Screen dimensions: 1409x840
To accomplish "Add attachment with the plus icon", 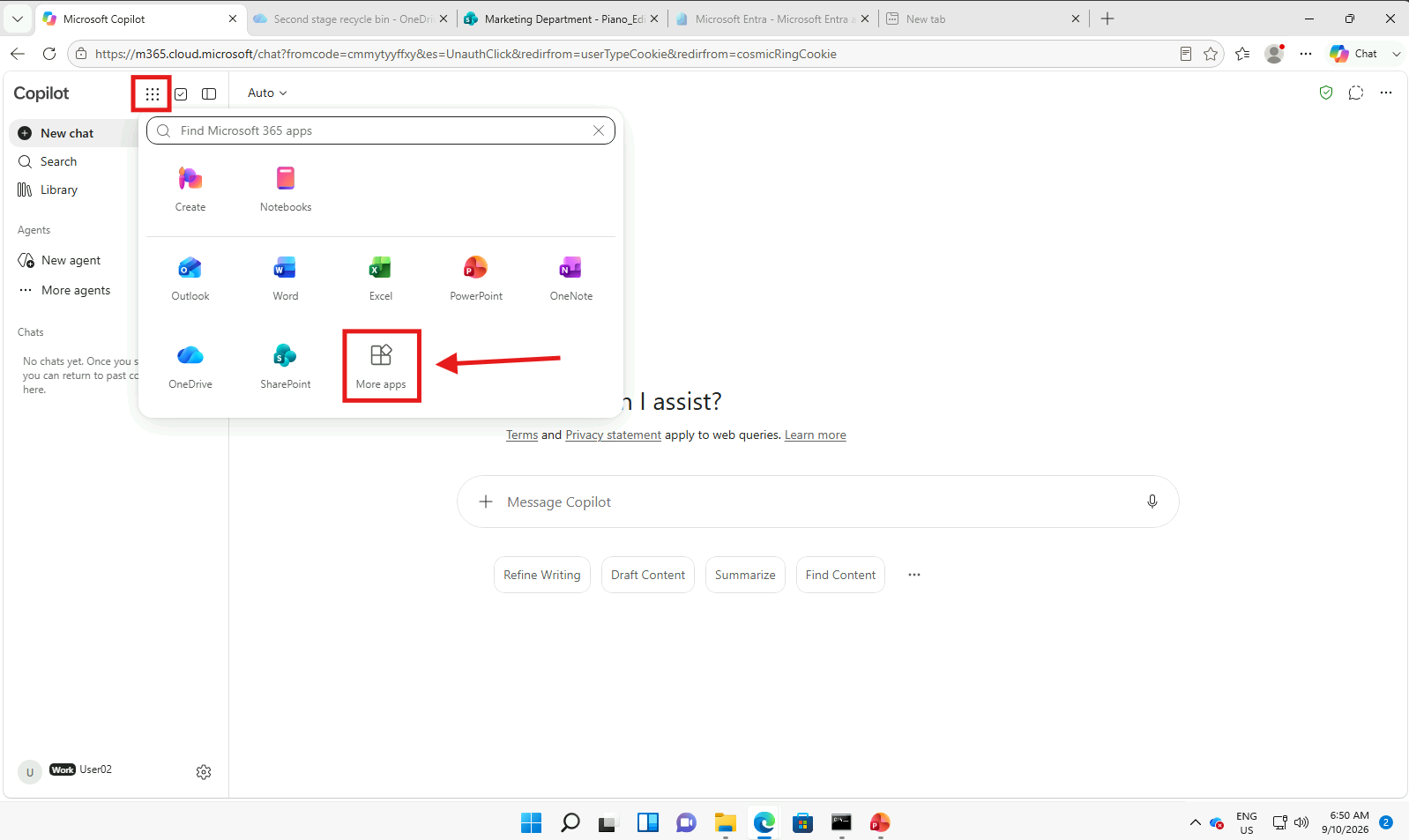I will point(486,502).
